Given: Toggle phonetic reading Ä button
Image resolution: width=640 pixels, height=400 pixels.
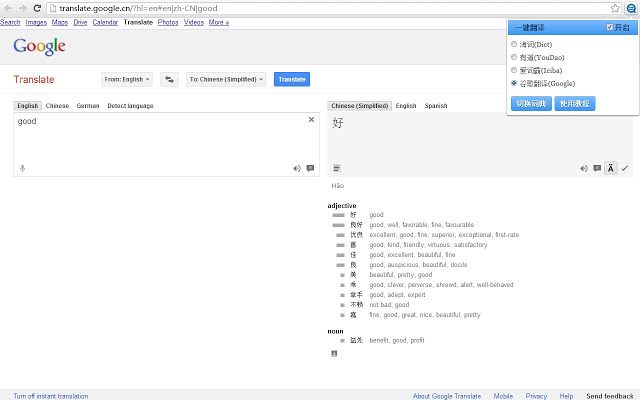Looking at the screenshot, I should coord(611,168).
